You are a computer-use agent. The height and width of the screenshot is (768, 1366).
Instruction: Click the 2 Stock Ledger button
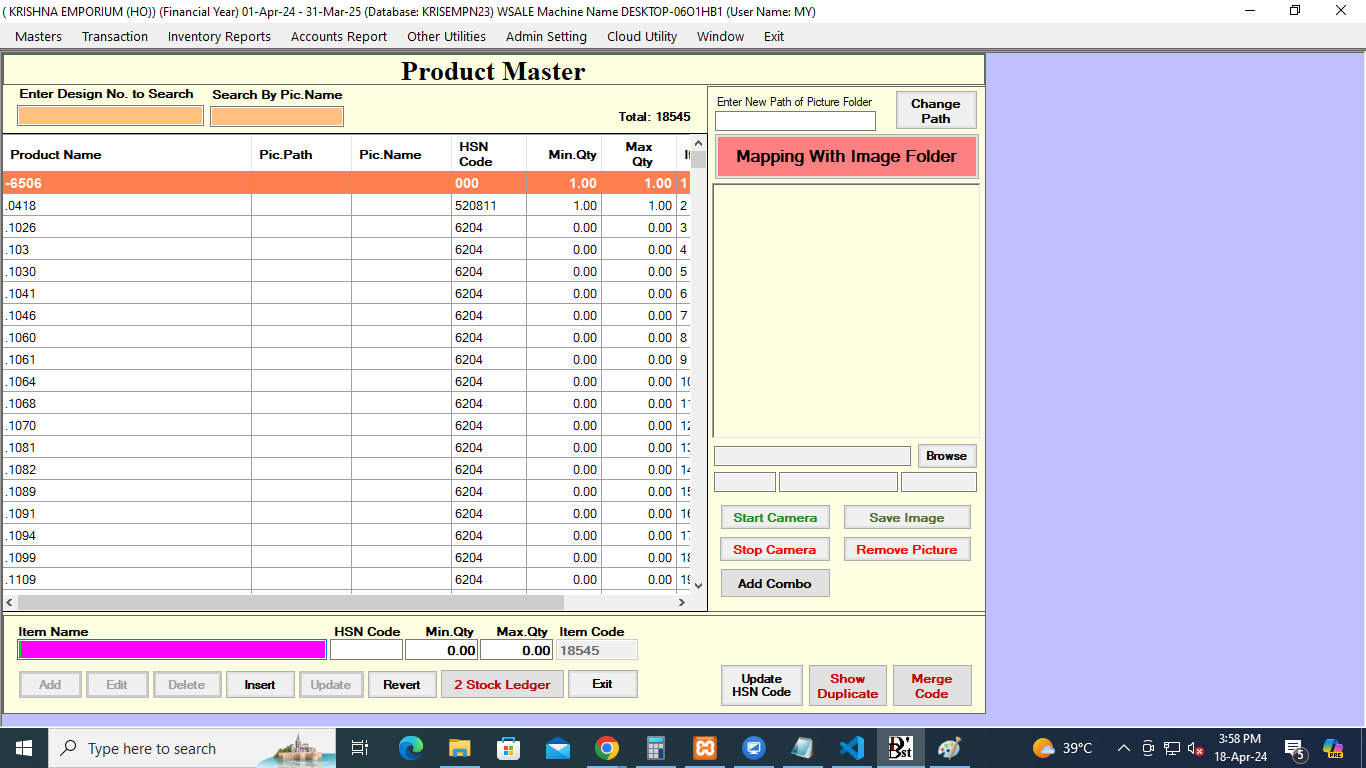tap(502, 685)
